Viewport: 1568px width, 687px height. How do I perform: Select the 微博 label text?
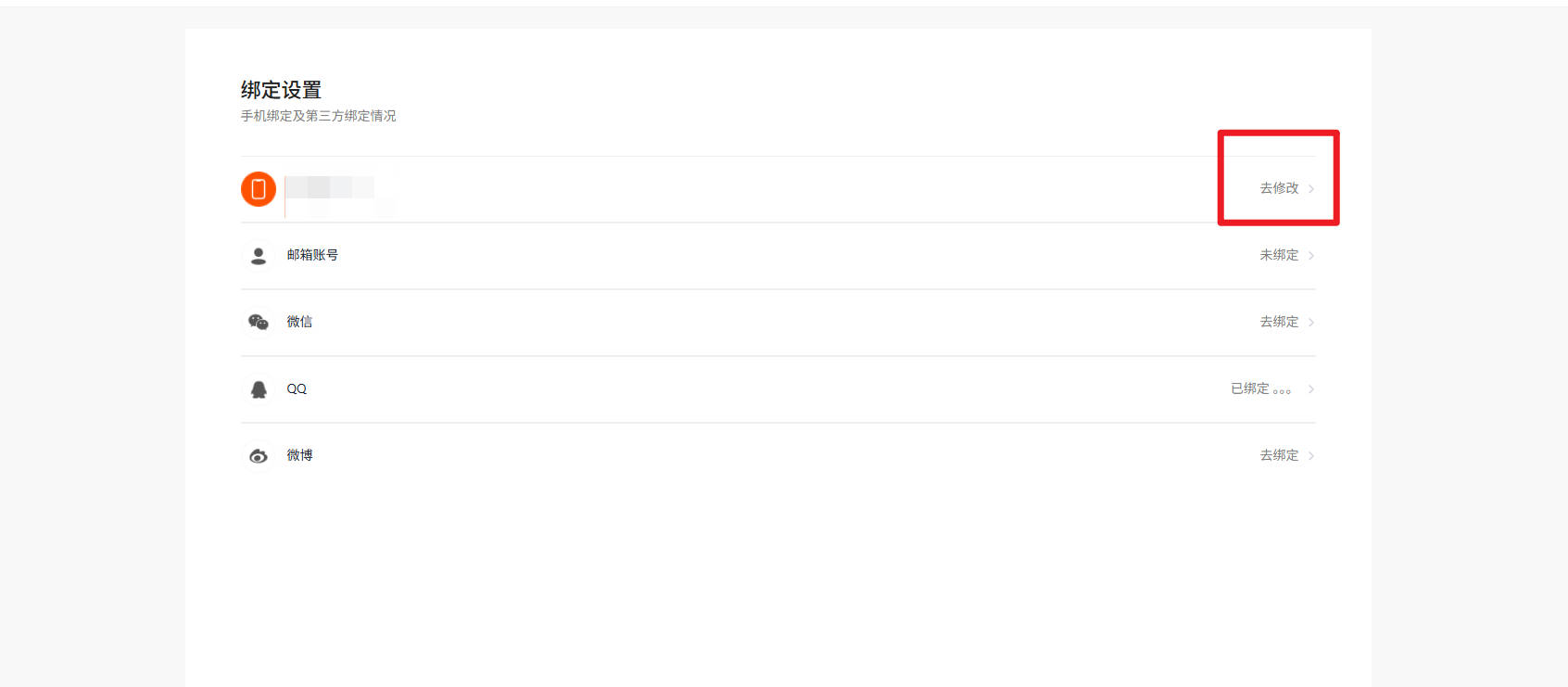[299, 455]
